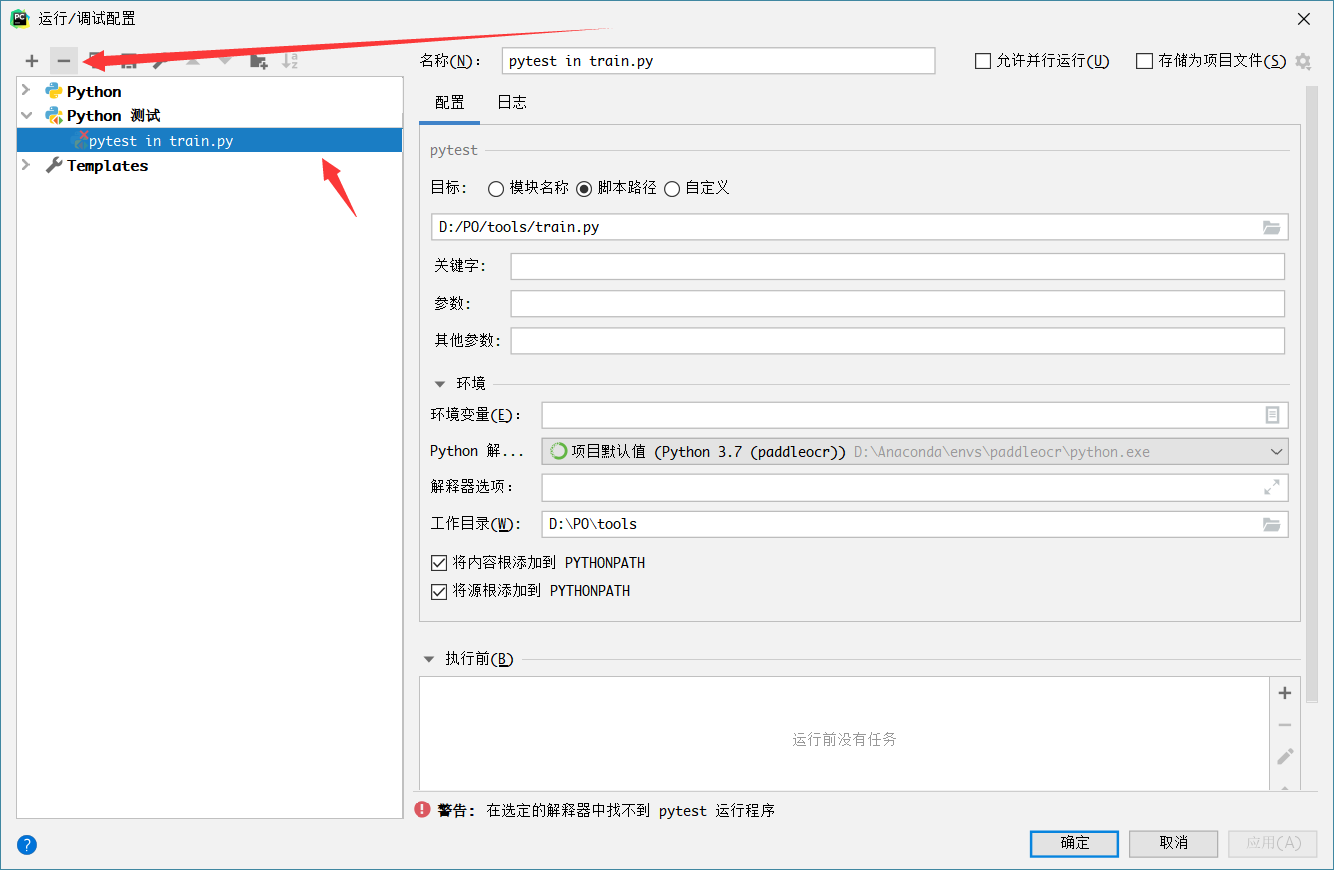
Task: Open the Python interpreter dropdown
Action: tap(1276, 451)
